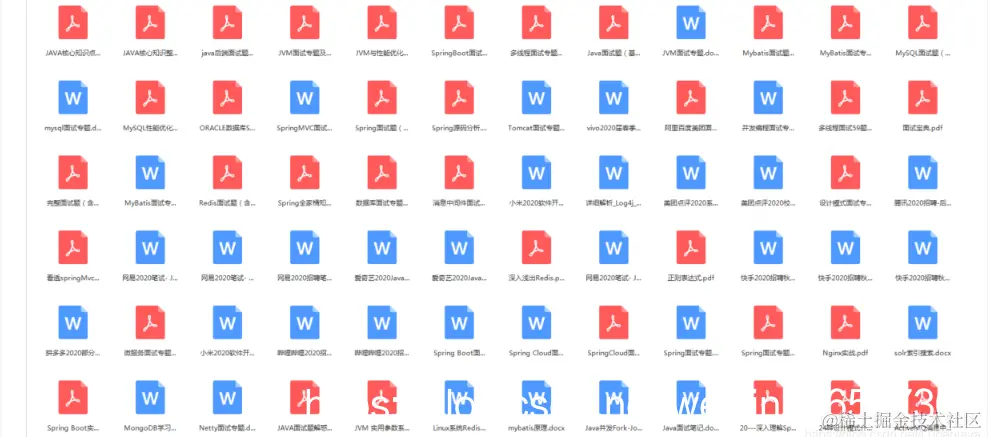This screenshot has height=437, width=988.
Task: Click the 'Redis面试题（含' PDF icon
Action: tap(227, 172)
